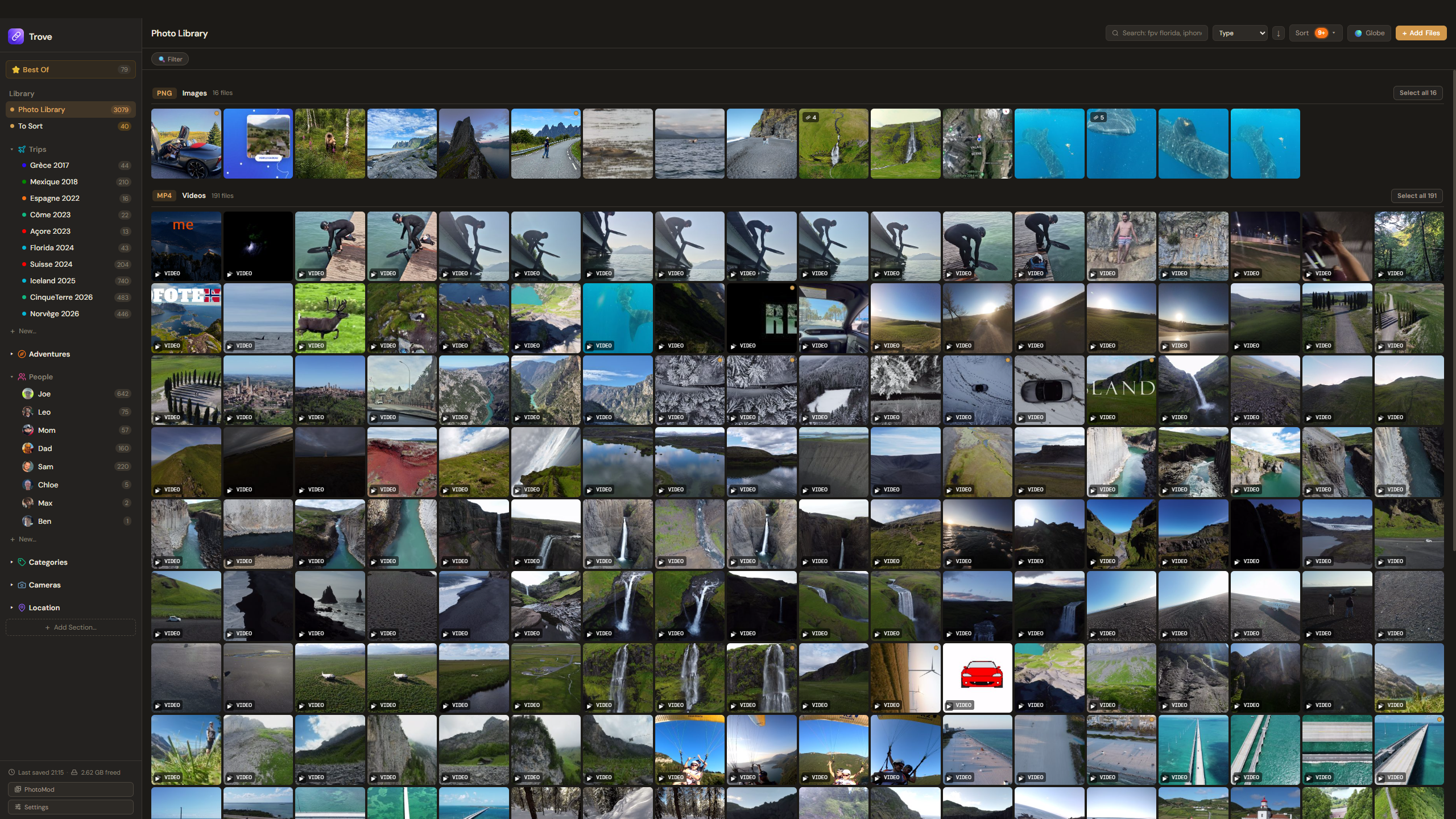The image size is (1456, 819).
Task: Expand the Location section arrow
Action: click(x=11, y=607)
